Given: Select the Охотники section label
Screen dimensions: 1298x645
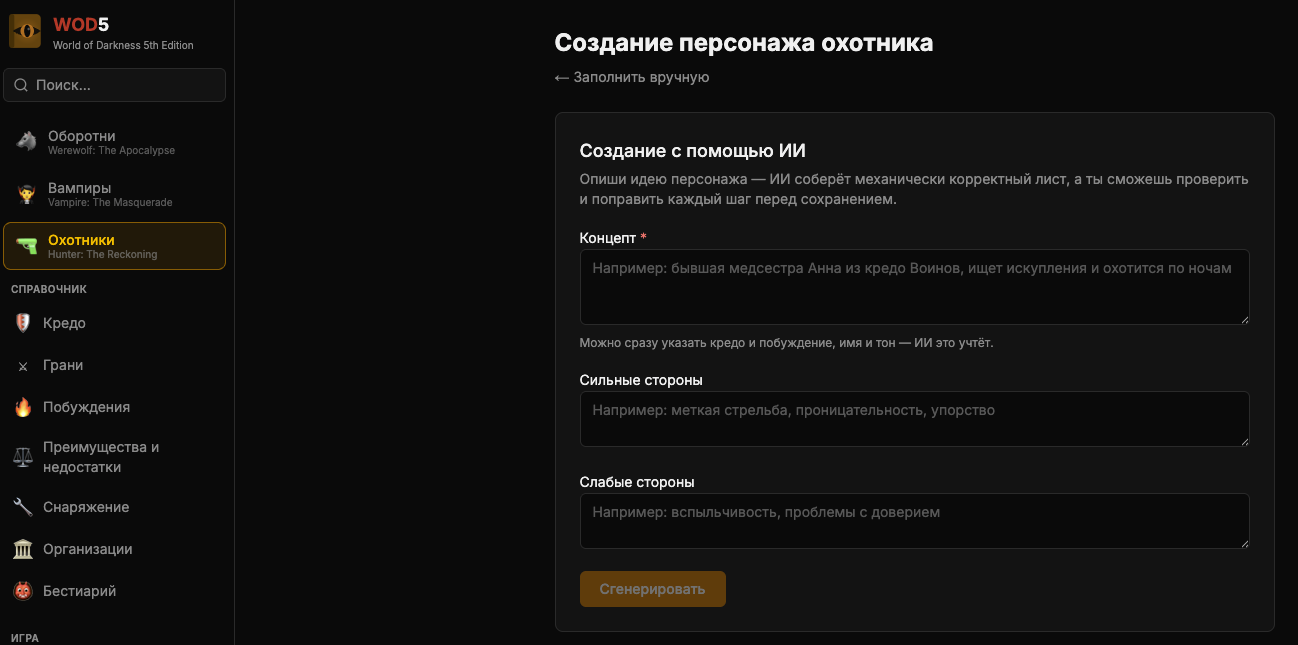Looking at the screenshot, I should point(81,240).
